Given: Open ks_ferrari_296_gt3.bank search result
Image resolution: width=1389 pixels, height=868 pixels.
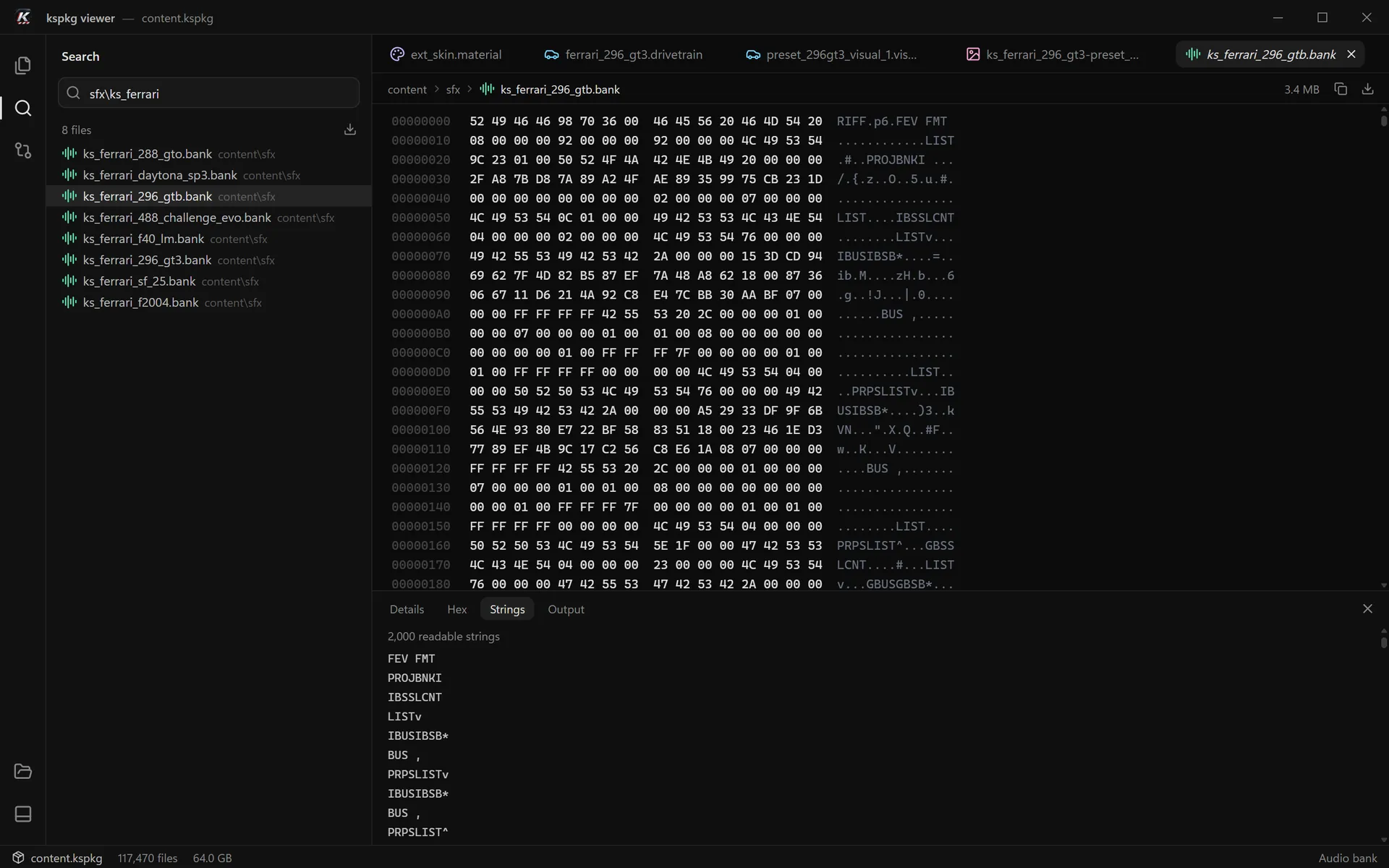Looking at the screenshot, I should [x=209, y=260].
